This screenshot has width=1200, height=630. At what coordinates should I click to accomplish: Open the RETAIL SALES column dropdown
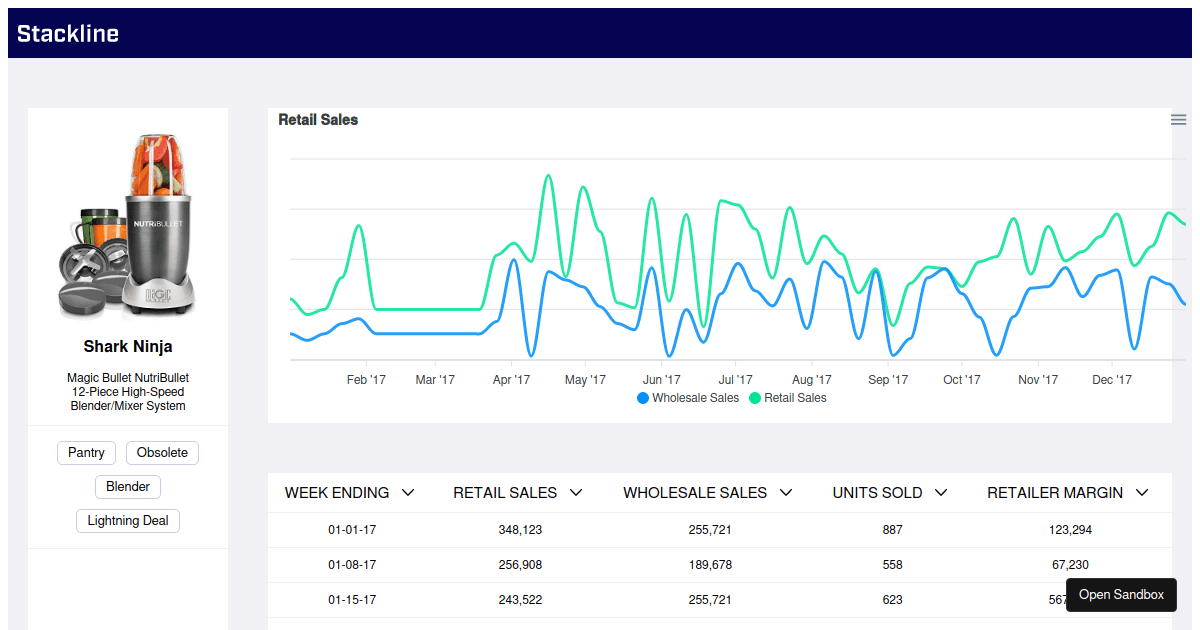(x=576, y=492)
